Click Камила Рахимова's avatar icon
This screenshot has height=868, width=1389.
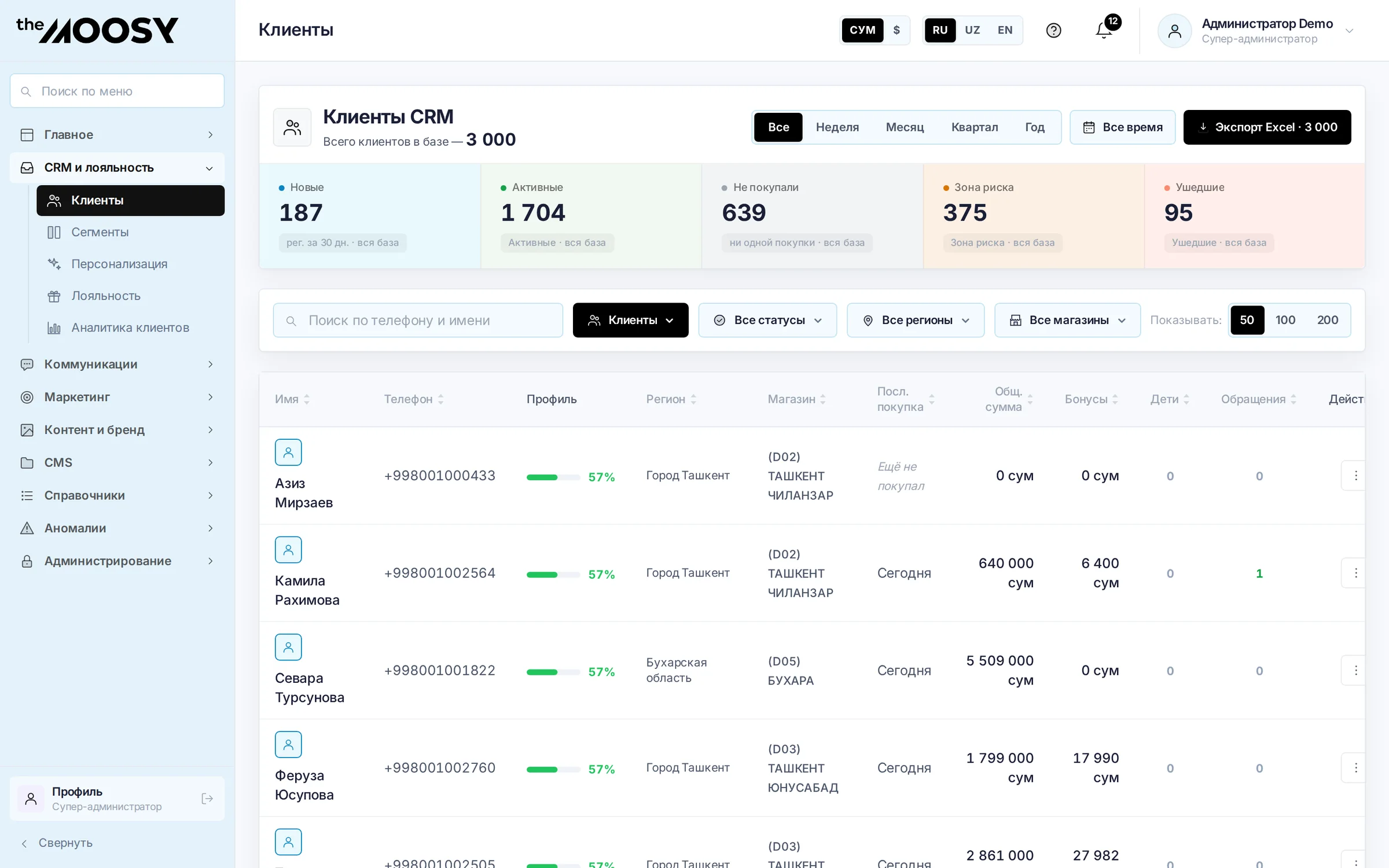288,550
